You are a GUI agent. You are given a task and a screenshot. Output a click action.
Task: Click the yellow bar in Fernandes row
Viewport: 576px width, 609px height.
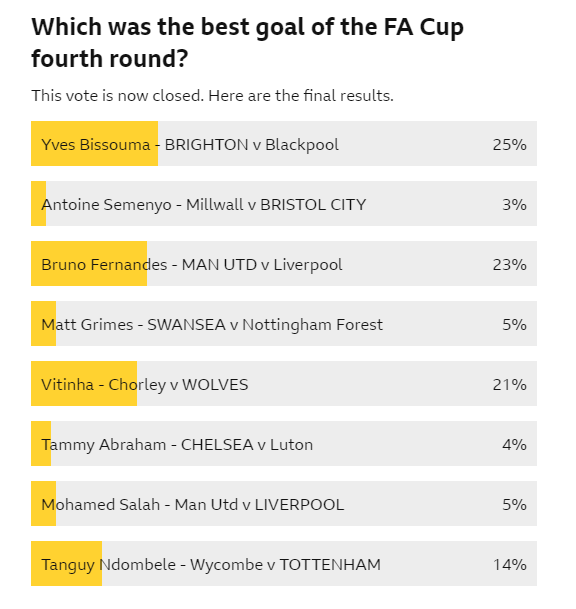(x=89, y=263)
